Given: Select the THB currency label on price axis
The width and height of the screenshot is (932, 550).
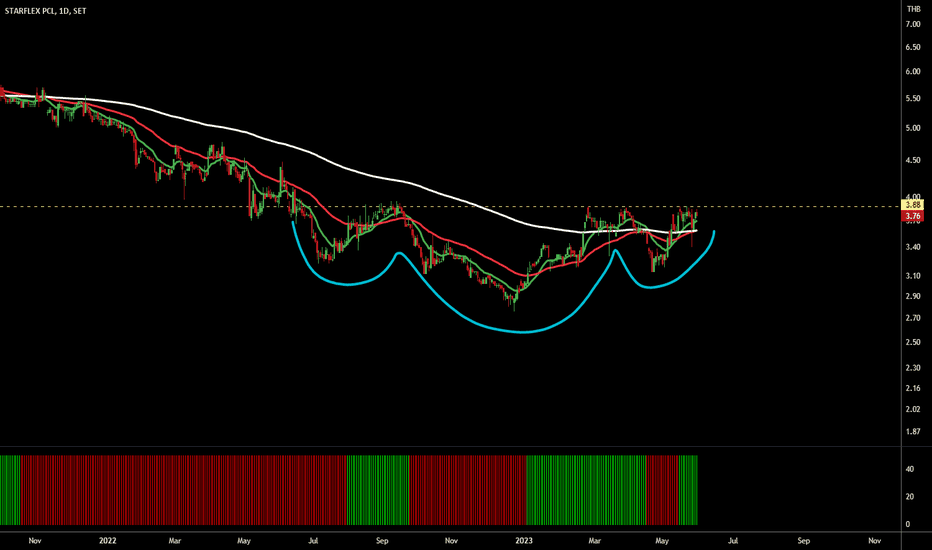Looking at the screenshot, I should click(x=913, y=9).
